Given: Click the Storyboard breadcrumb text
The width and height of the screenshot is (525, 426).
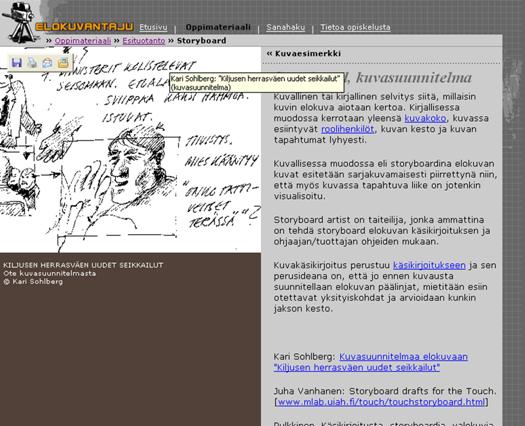Looking at the screenshot, I should (x=202, y=41).
